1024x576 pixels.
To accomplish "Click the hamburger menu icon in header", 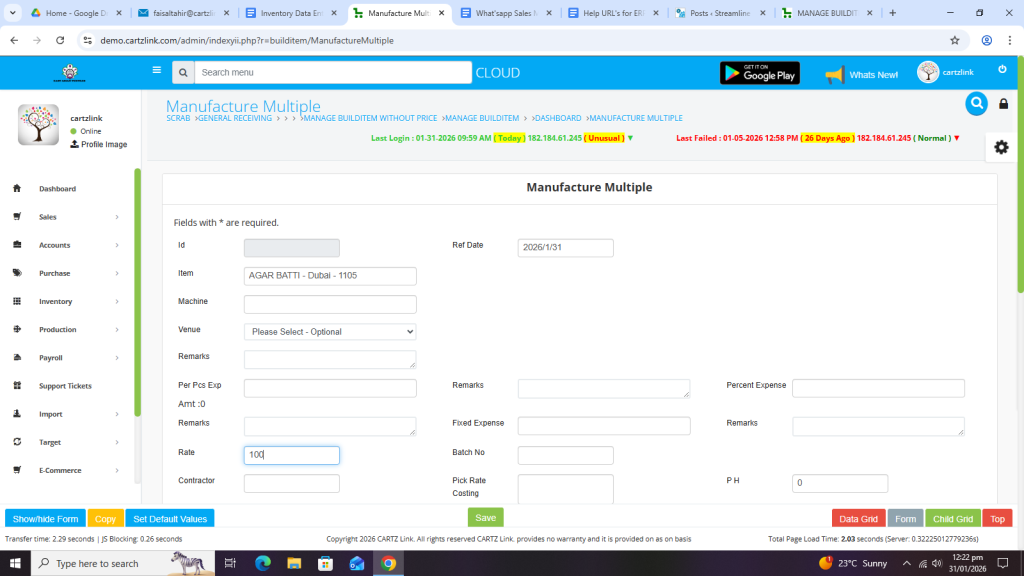I will coord(156,71).
